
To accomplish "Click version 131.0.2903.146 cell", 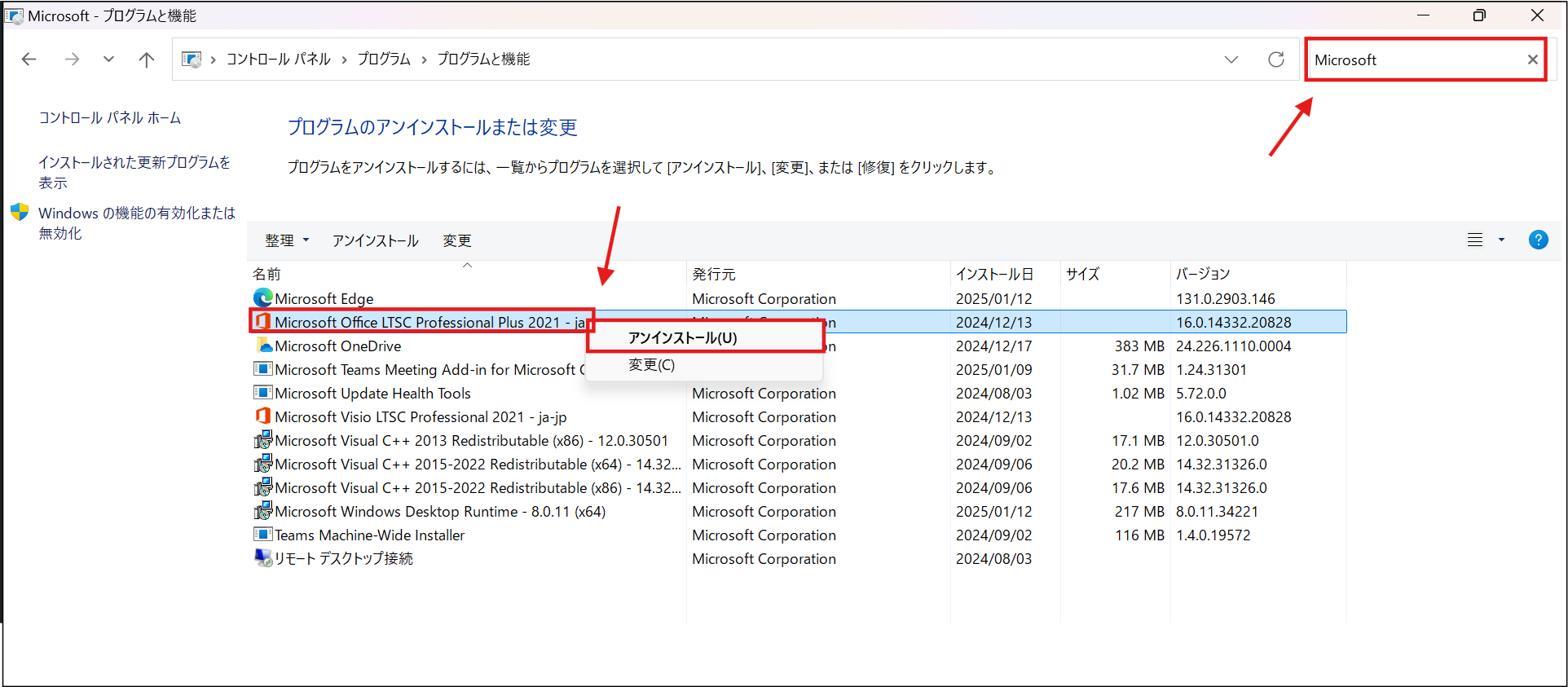I will pyautogui.click(x=1225, y=299).
